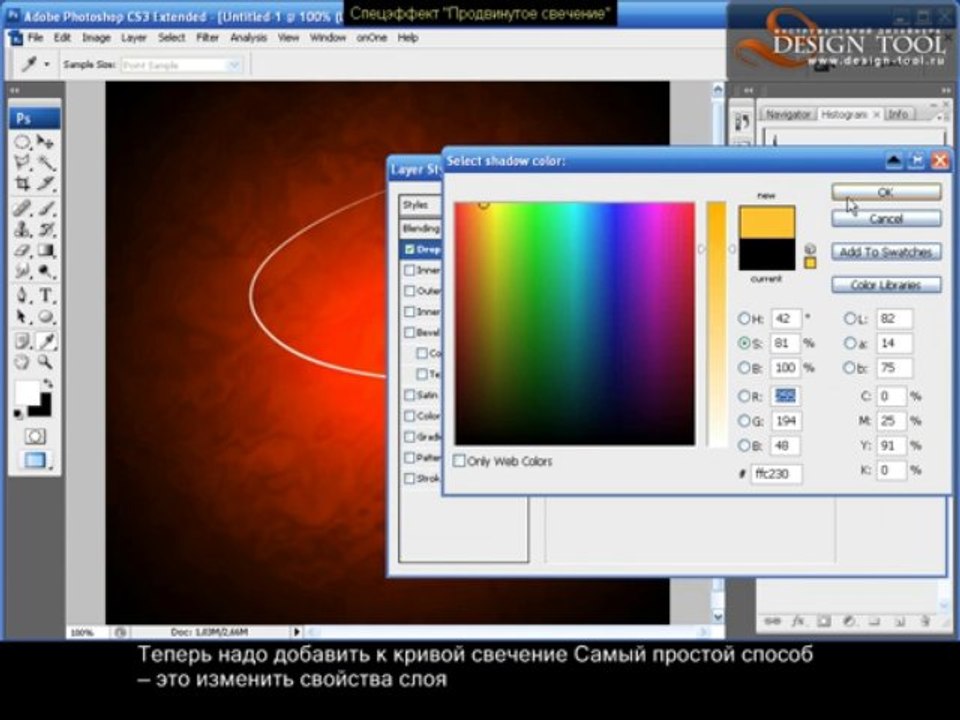The height and width of the screenshot is (720, 960).
Task: Select the Zoom magnifier tool
Action: pos(46,362)
